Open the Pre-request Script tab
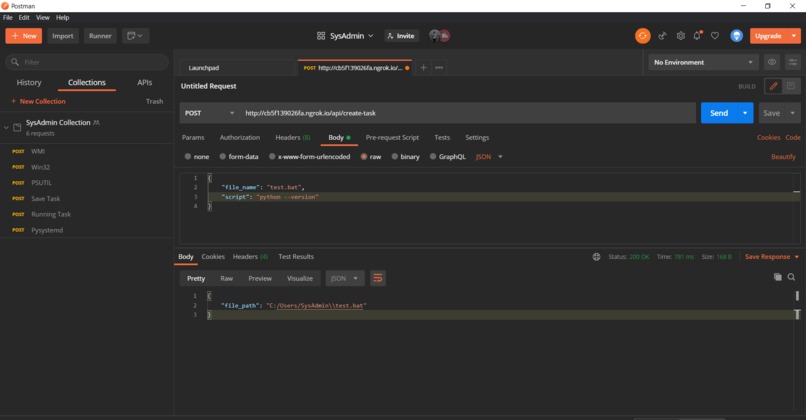 click(392, 138)
